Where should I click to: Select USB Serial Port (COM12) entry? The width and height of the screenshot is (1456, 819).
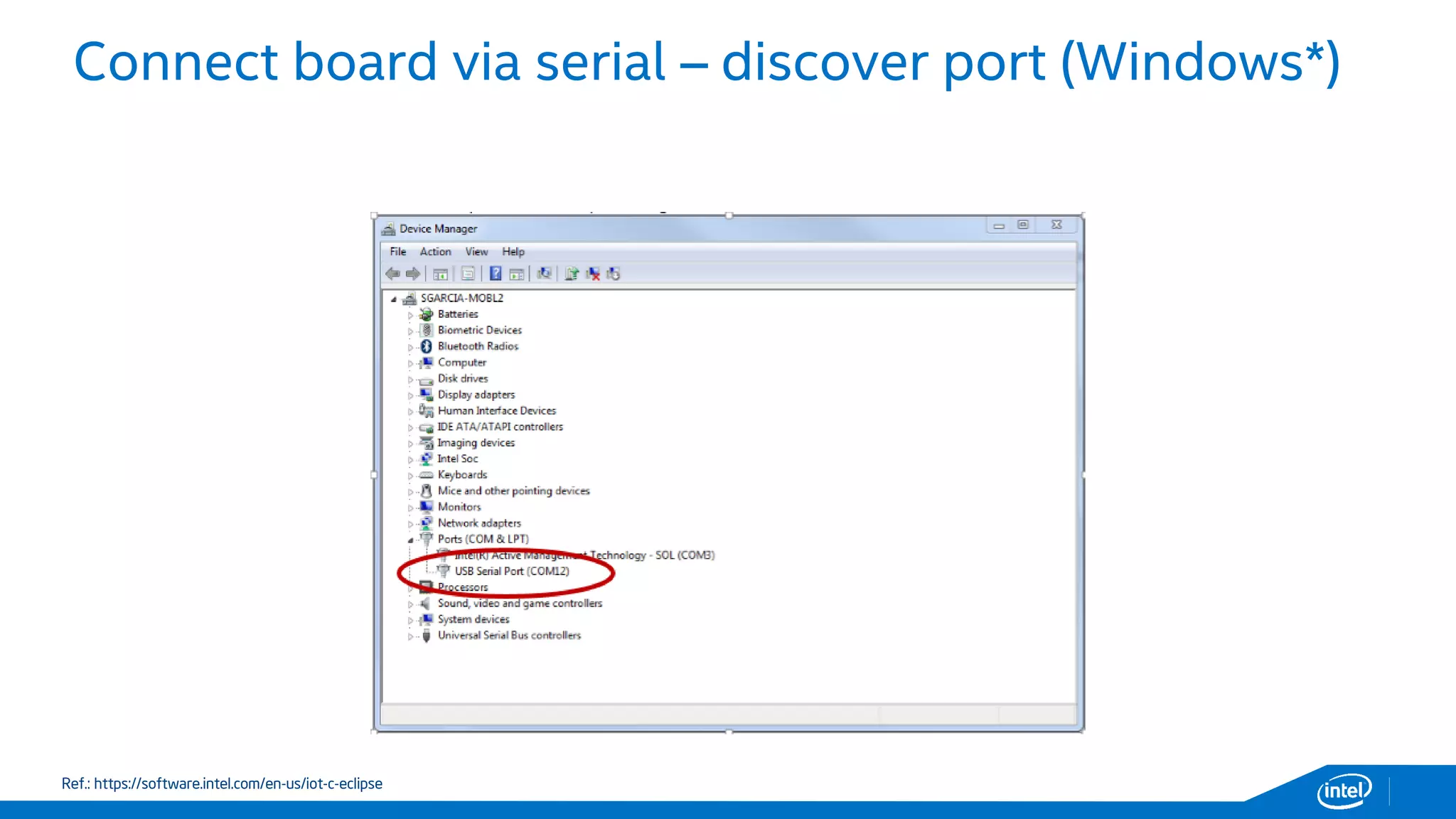tap(512, 571)
